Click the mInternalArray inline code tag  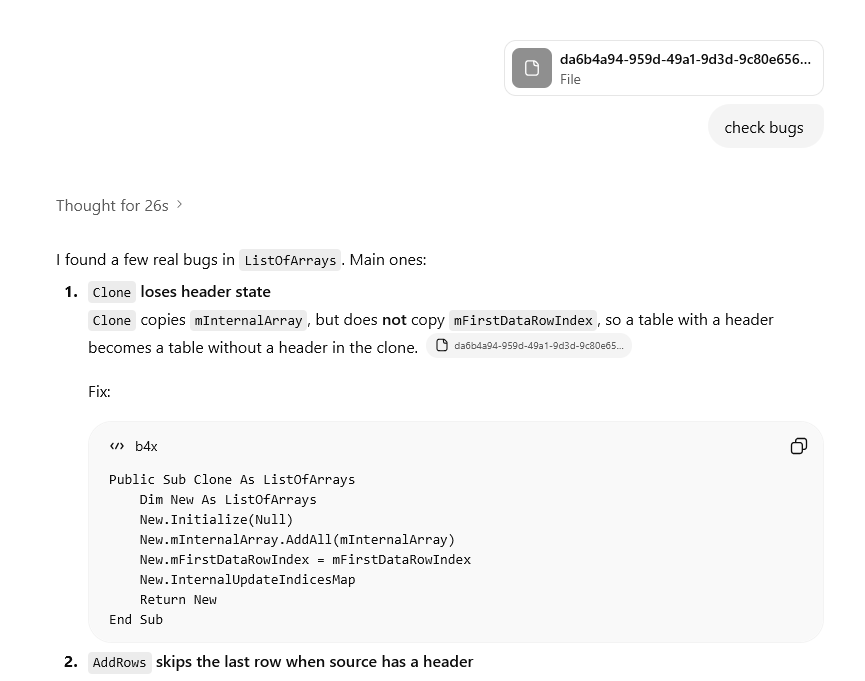tap(248, 320)
